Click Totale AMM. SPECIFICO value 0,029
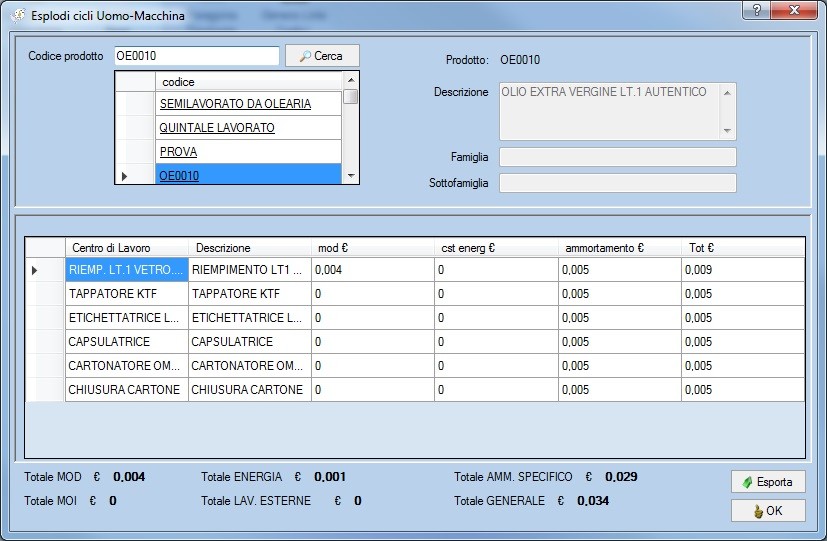Viewport: 827px width, 541px height. click(621, 477)
